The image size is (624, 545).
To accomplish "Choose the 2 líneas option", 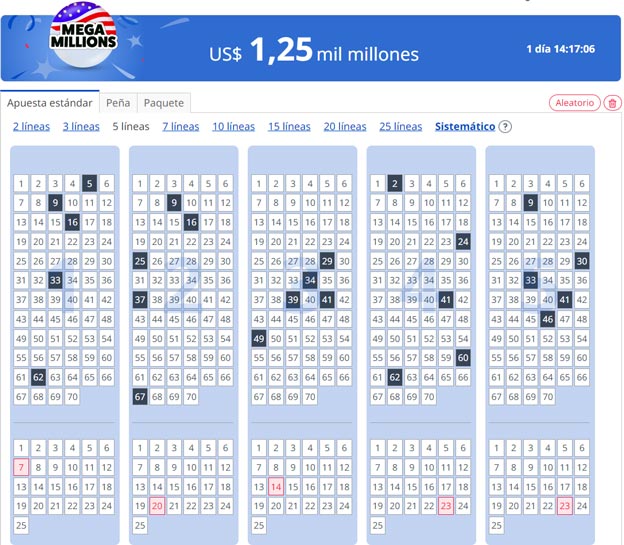I will tap(31, 127).
